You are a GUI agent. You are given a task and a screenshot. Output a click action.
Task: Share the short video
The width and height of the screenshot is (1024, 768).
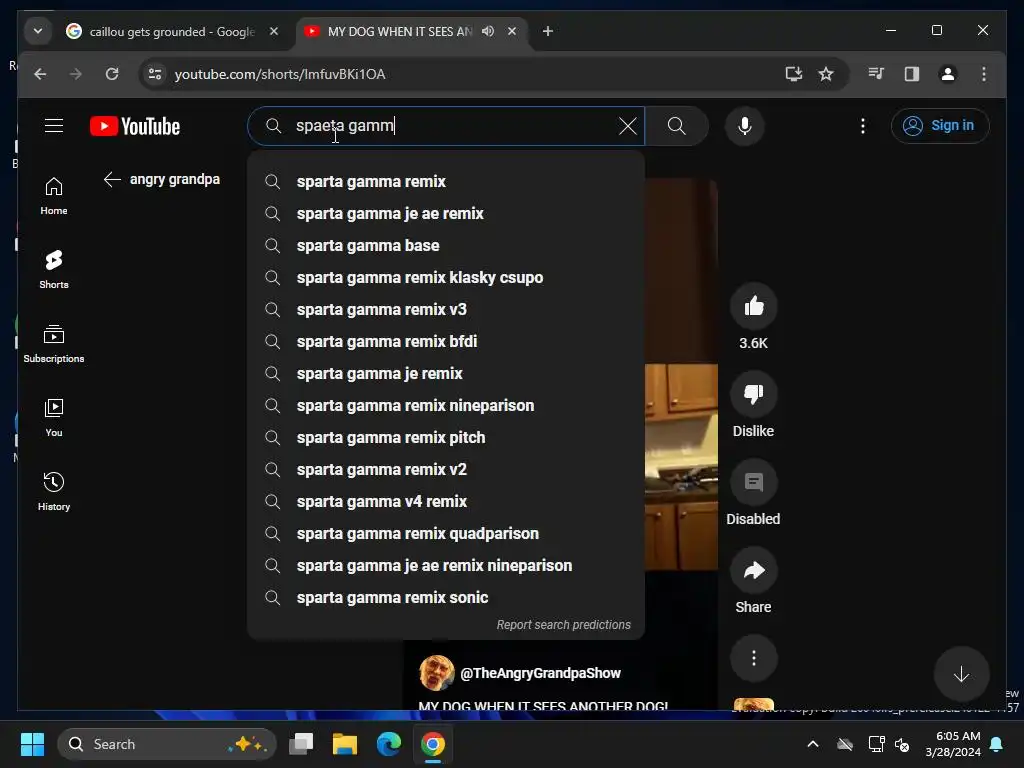click(754, 570)
